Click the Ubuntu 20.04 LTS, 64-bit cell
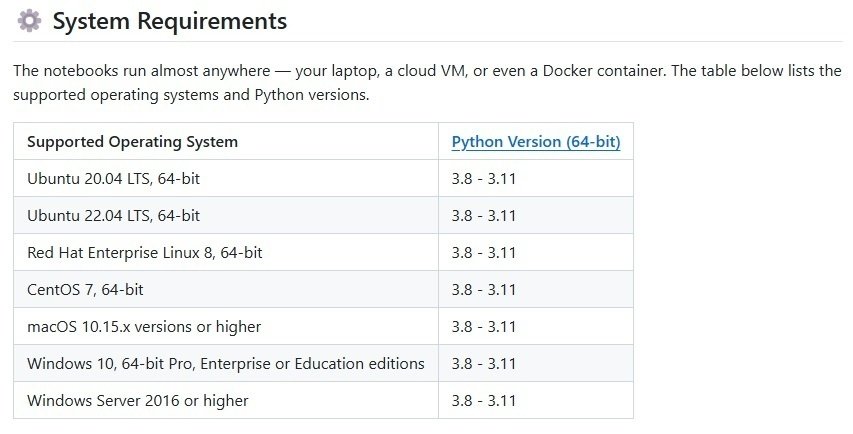Screen dimensions: 853x434 [x=120, y=179]
